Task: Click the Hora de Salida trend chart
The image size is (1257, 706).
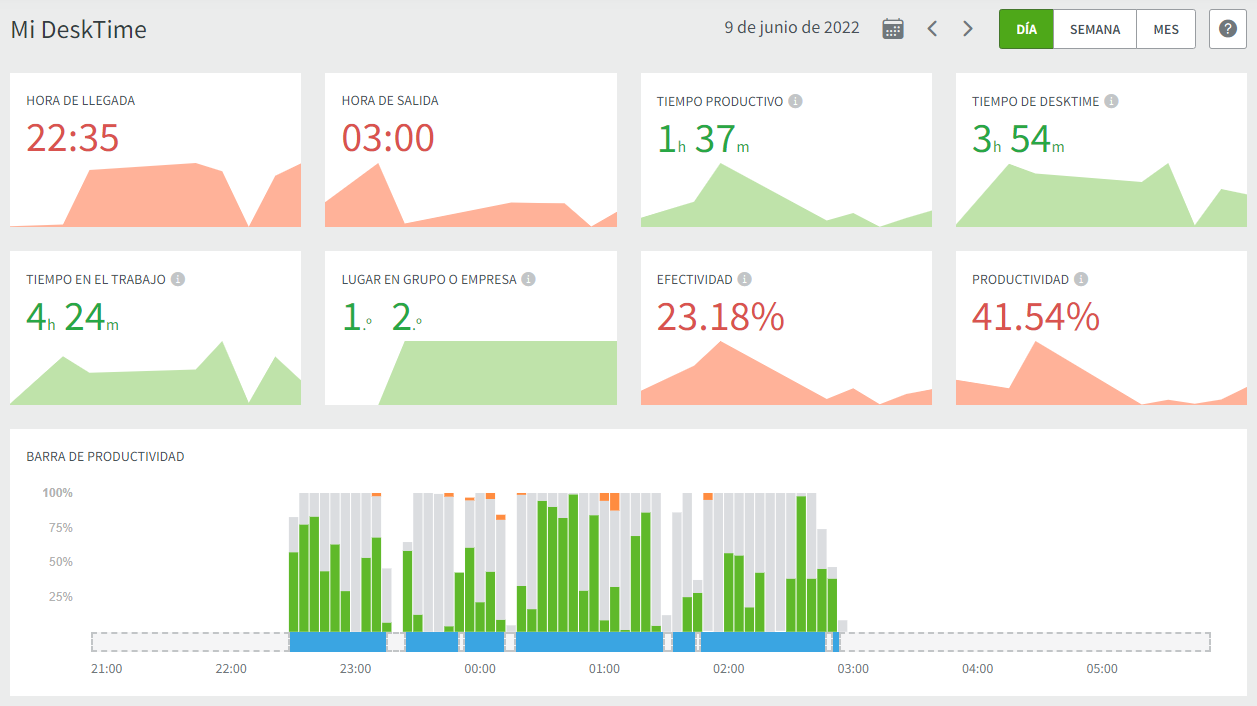Action: tap(471, 195)
